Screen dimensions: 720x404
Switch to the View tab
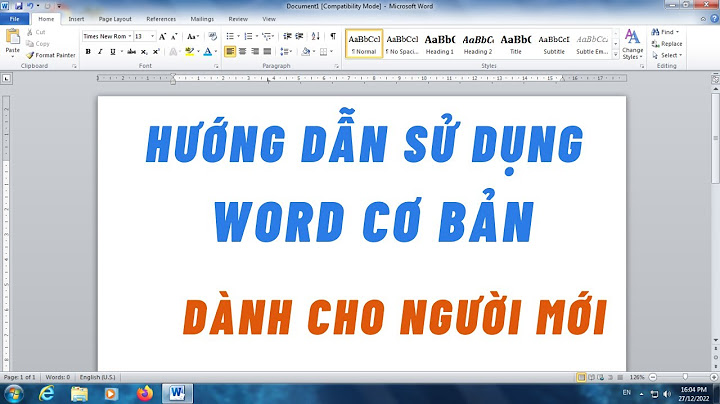tap(269, 19)
